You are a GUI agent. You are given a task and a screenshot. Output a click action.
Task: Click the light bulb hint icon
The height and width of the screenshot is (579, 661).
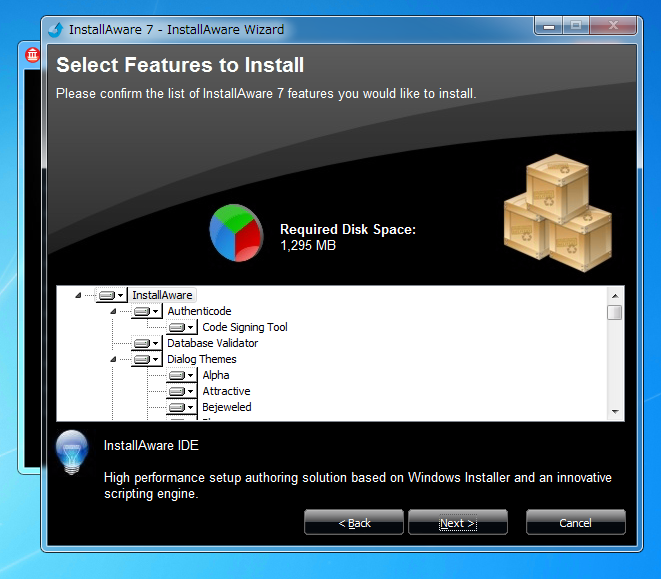[72, 452]
